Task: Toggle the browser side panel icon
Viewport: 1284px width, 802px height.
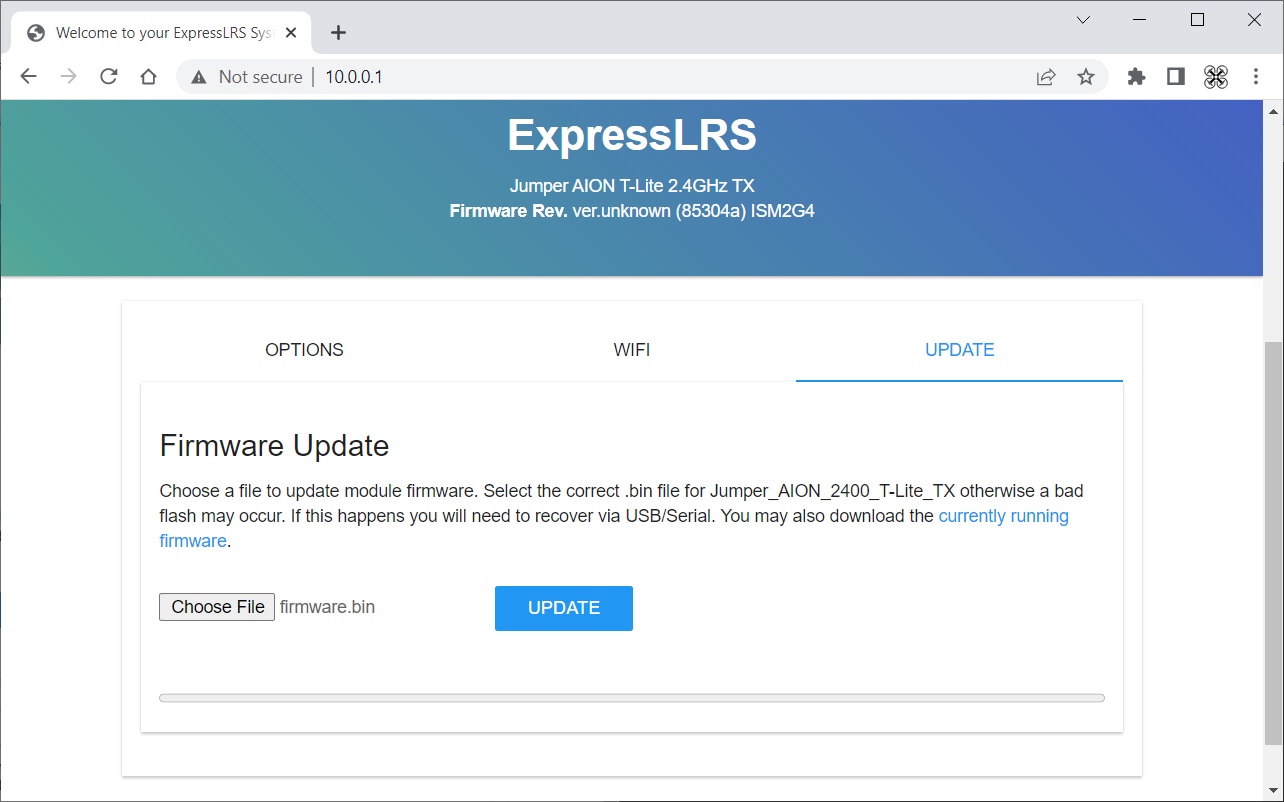Action: (x=1176, y=77)
